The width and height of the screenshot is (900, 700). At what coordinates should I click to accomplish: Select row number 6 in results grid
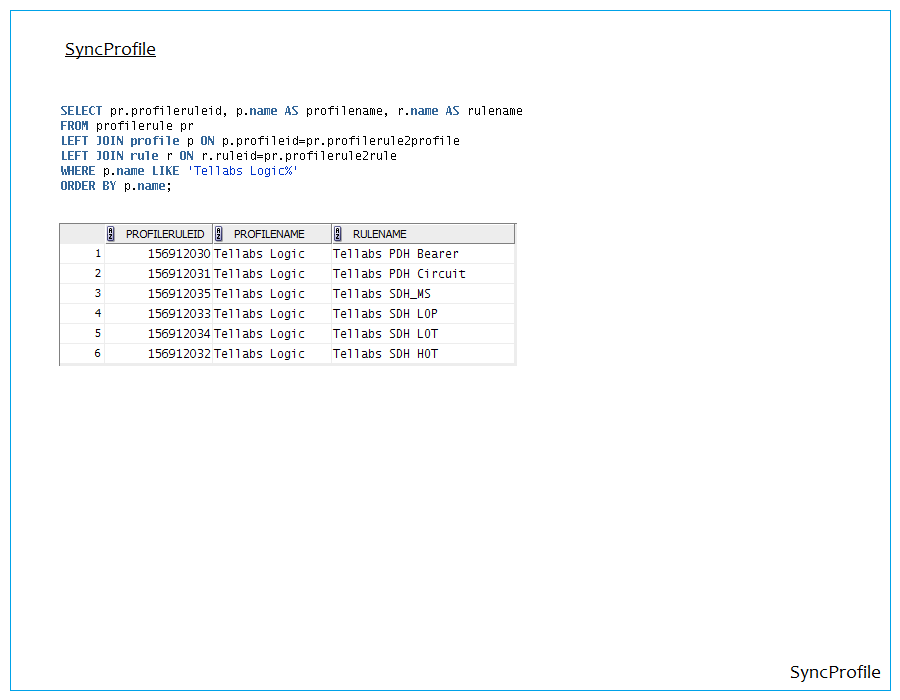coord(97,354)
